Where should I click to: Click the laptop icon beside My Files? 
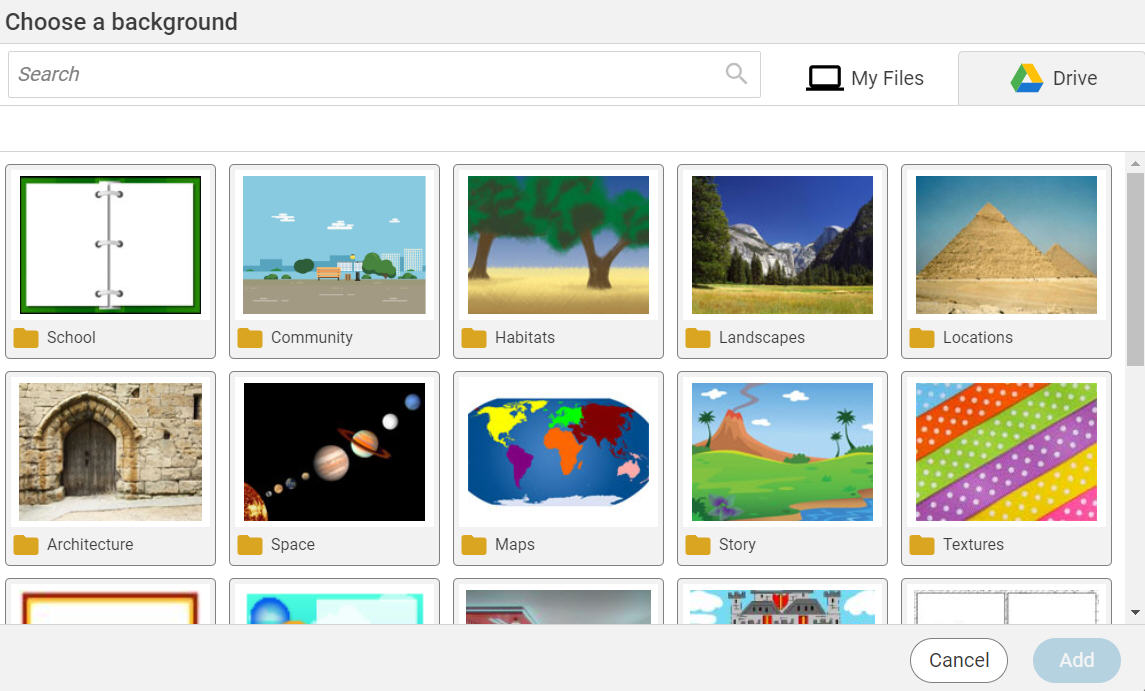pyautogui.click(x=824, y=77)
